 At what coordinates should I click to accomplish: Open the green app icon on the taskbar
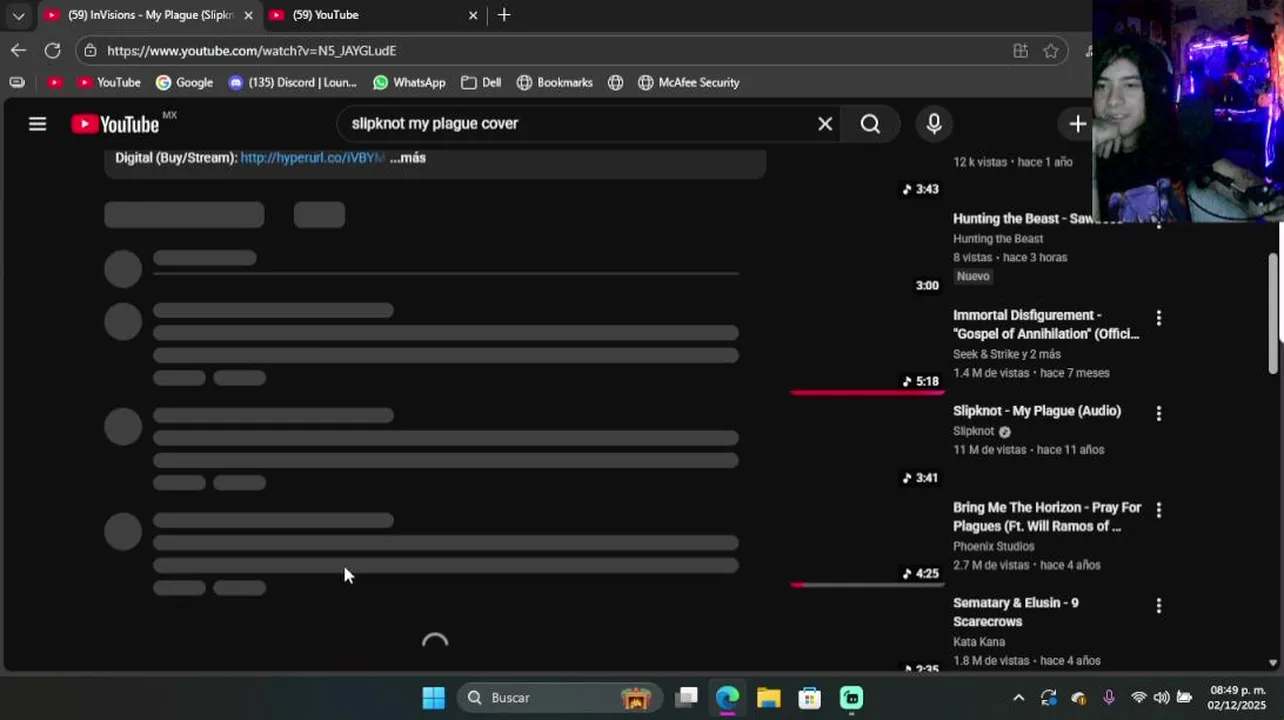point(851,698)
